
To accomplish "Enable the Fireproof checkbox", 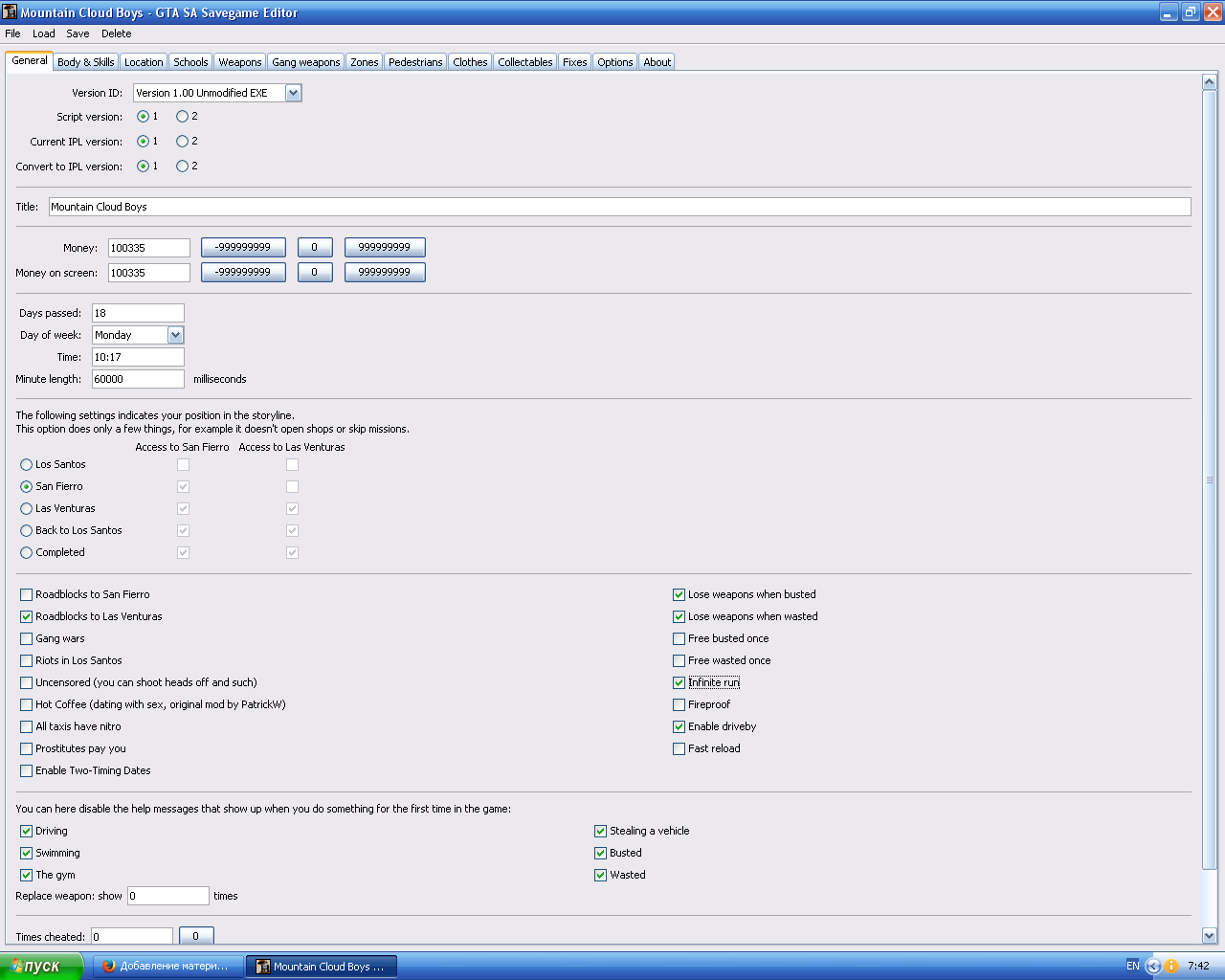I will tap(679, 705).
